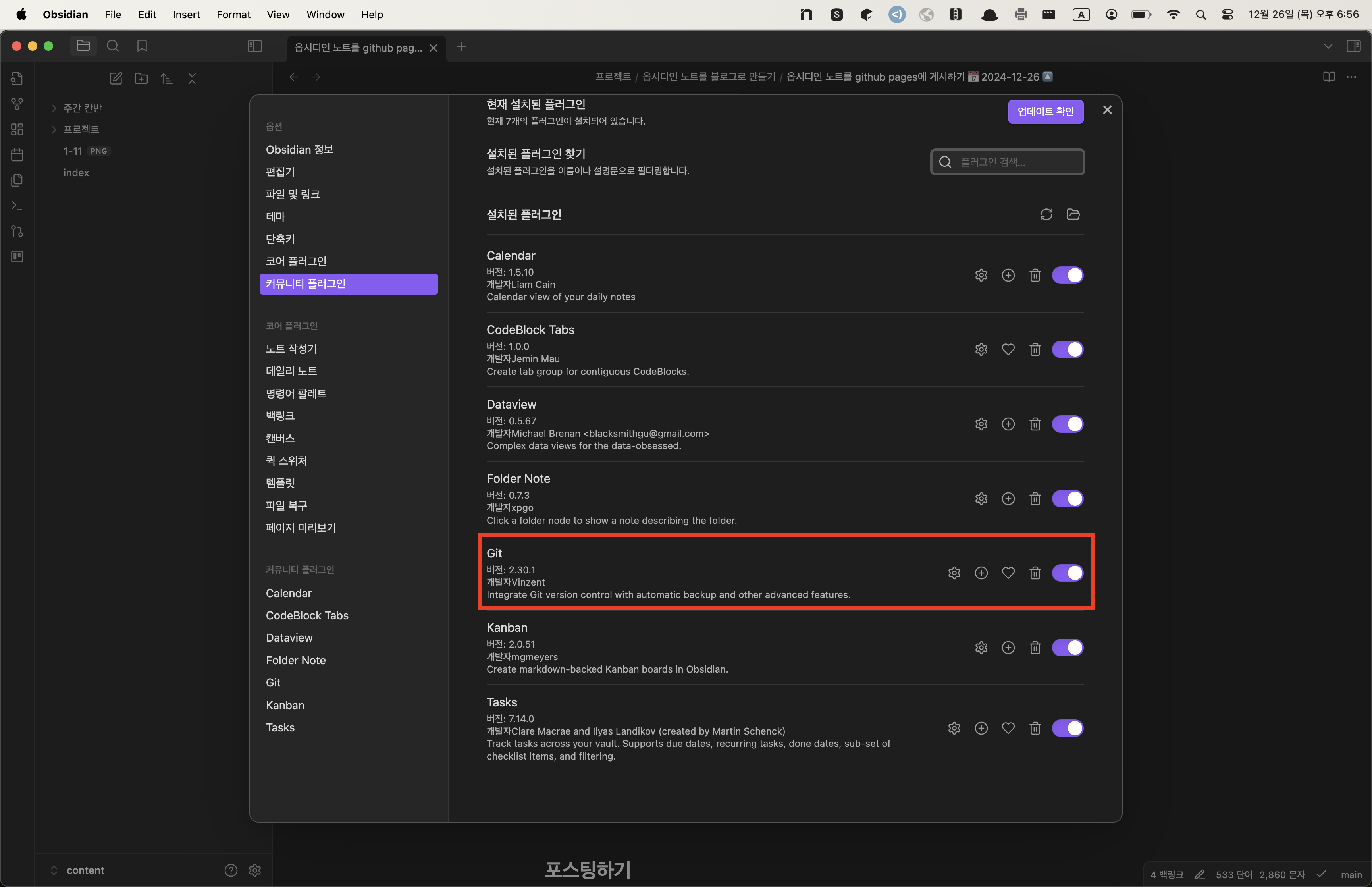Screen dimensions: 1372x887
Task: Delete the Calendar plugin with trash icon
Action: (1035, 275)
